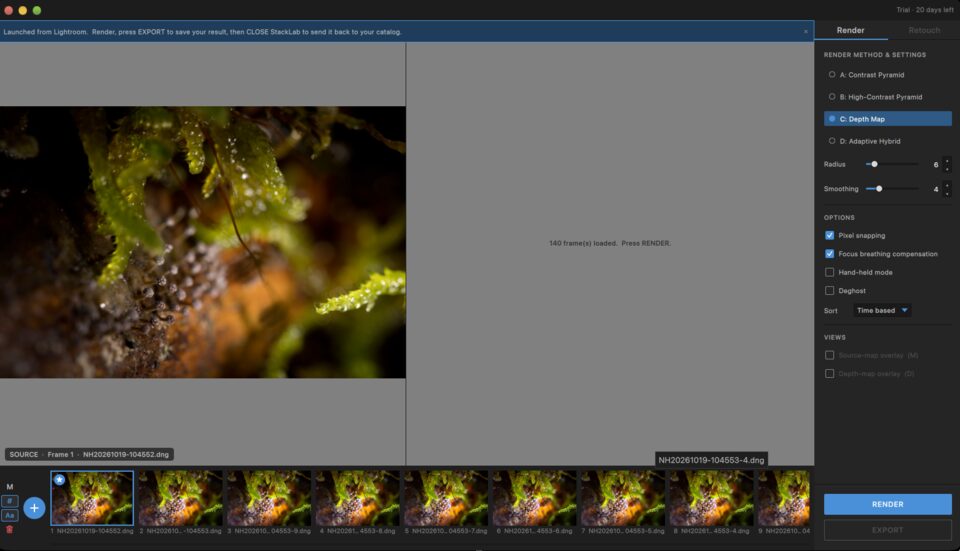This screenshot has height=551, width=960.
Task: Click the Radius value field showing 6
Action: coord(935,165)
